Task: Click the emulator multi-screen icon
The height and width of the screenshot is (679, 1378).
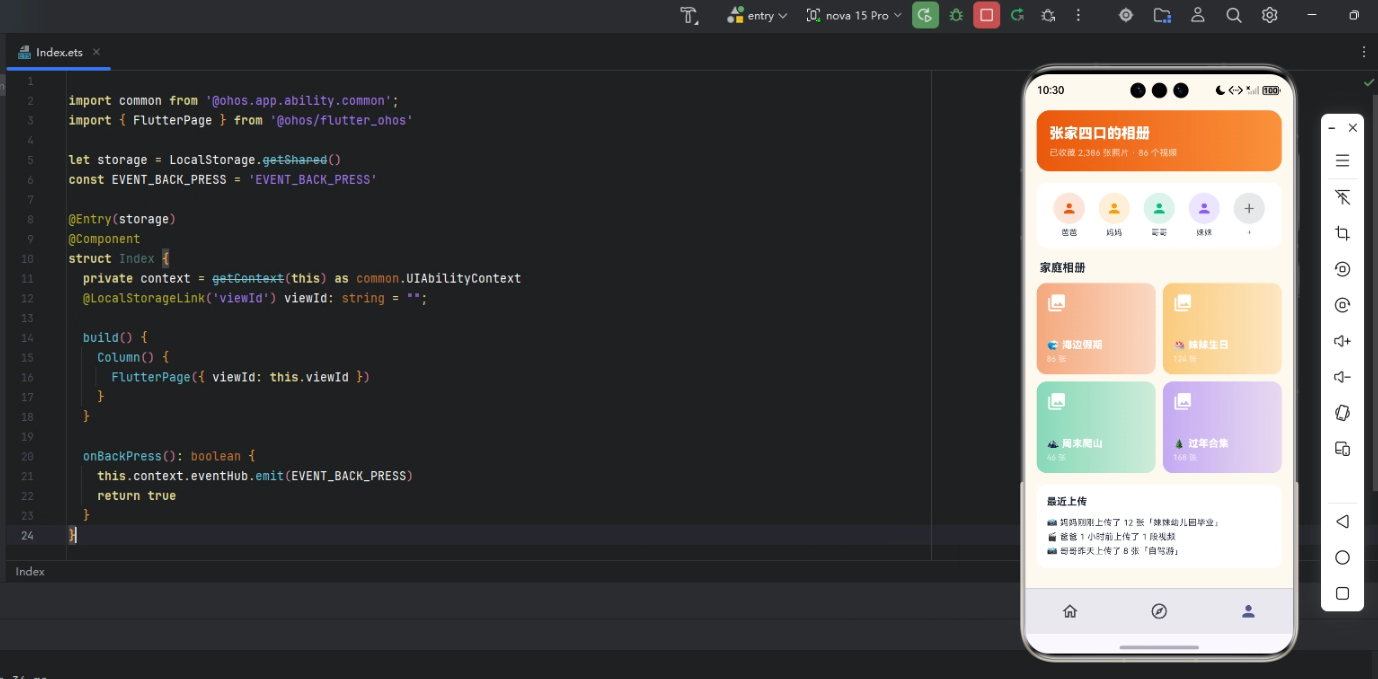Action: point(1343,449)
